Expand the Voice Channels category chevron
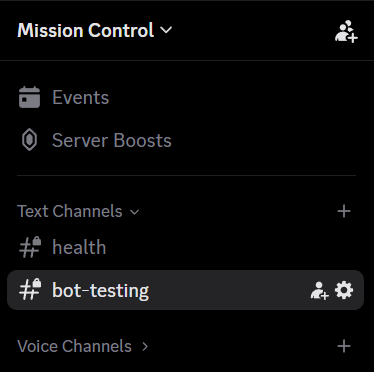This screenshot has width=374, height=372. tap(145, 347)
